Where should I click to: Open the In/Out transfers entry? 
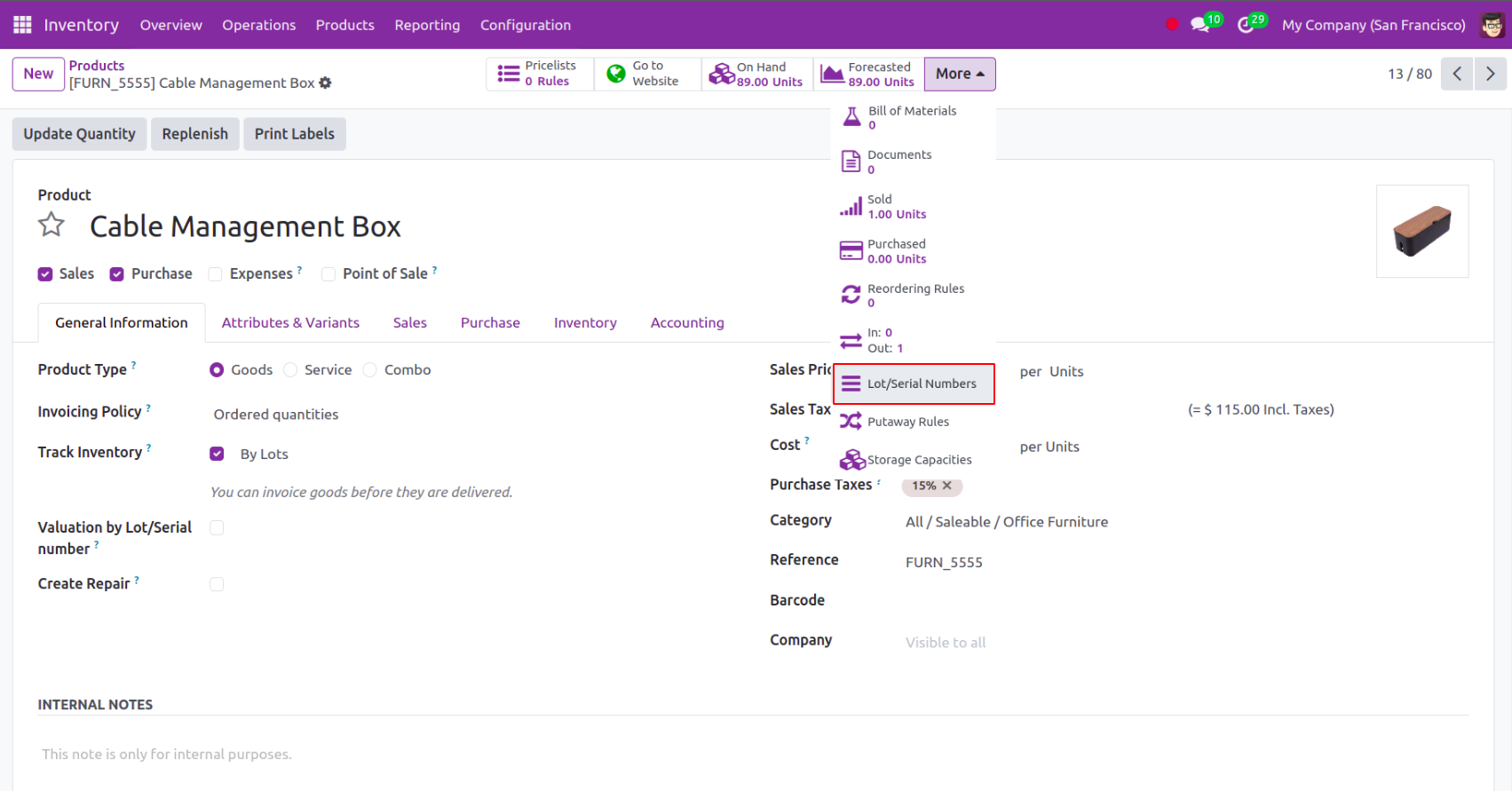(913, 340)
